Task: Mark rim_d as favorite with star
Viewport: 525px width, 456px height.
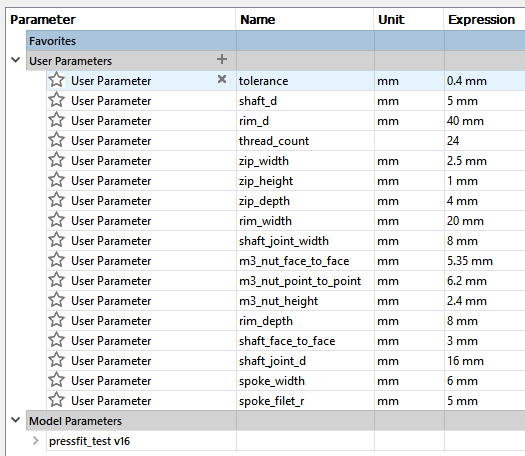Action: [56, 120]
